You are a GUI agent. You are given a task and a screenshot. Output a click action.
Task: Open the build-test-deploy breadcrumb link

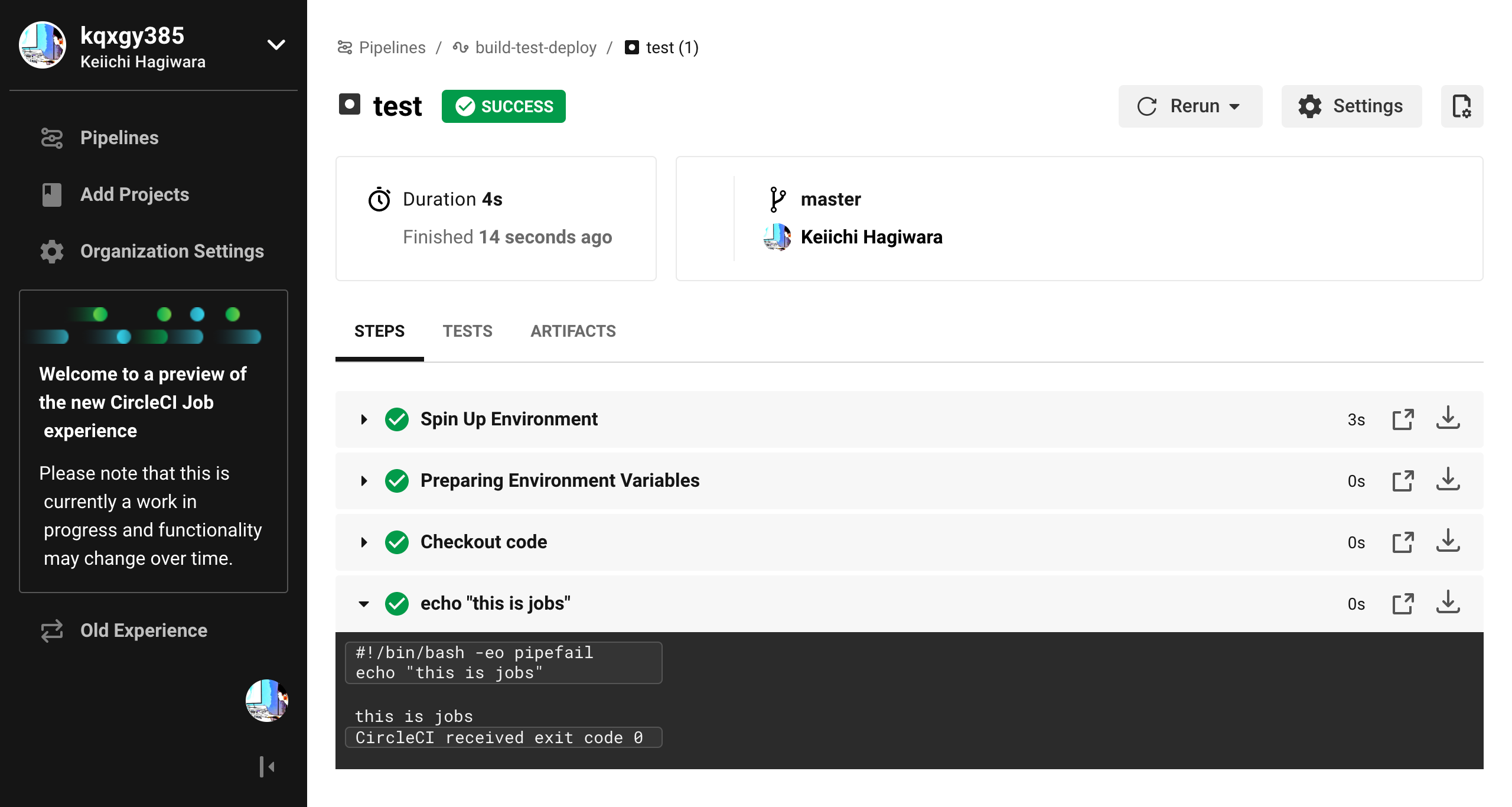click(x=535, y=47)
